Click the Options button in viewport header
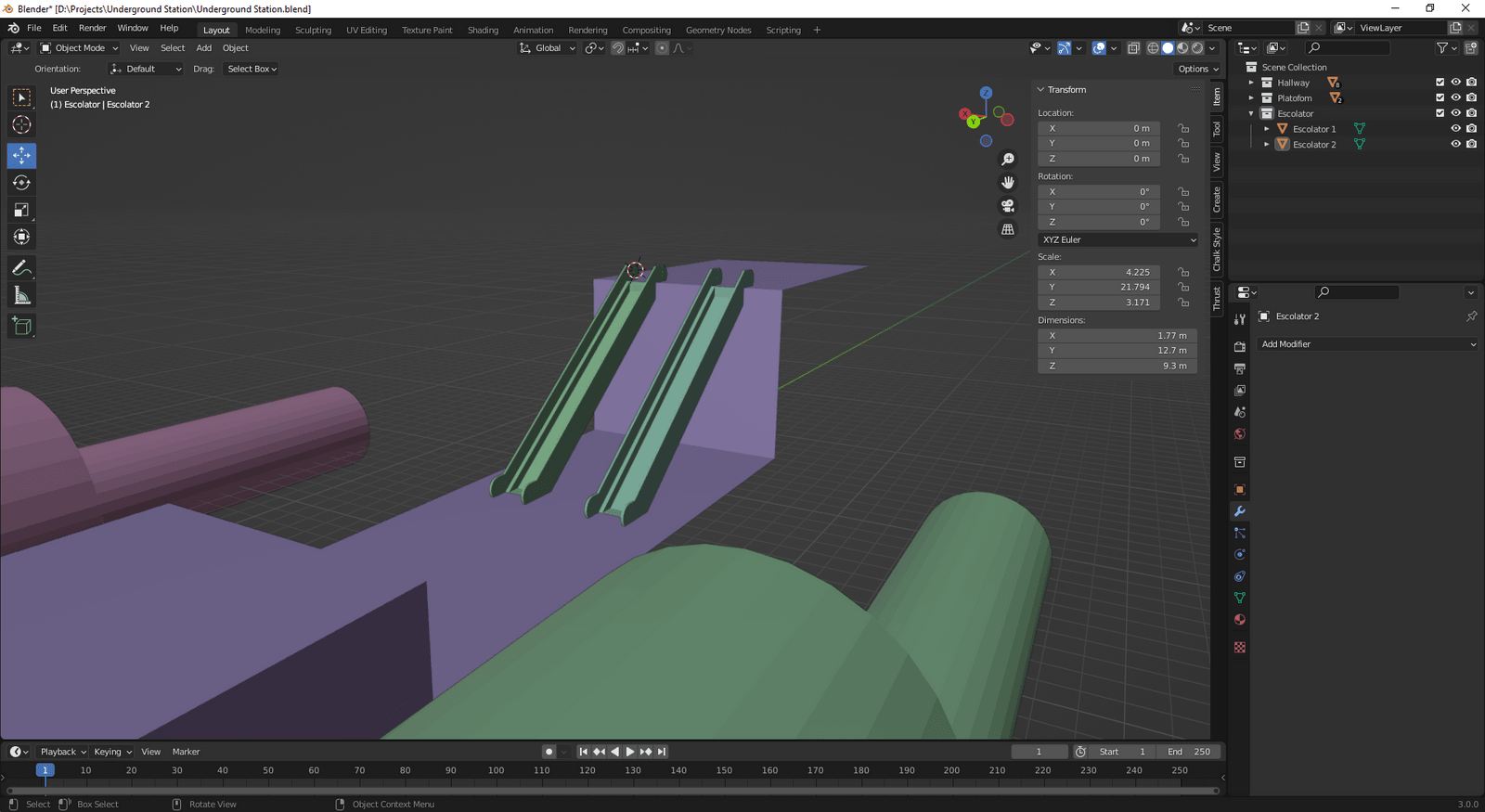Screen dimensions: 1485x812 pos(1197,69)
